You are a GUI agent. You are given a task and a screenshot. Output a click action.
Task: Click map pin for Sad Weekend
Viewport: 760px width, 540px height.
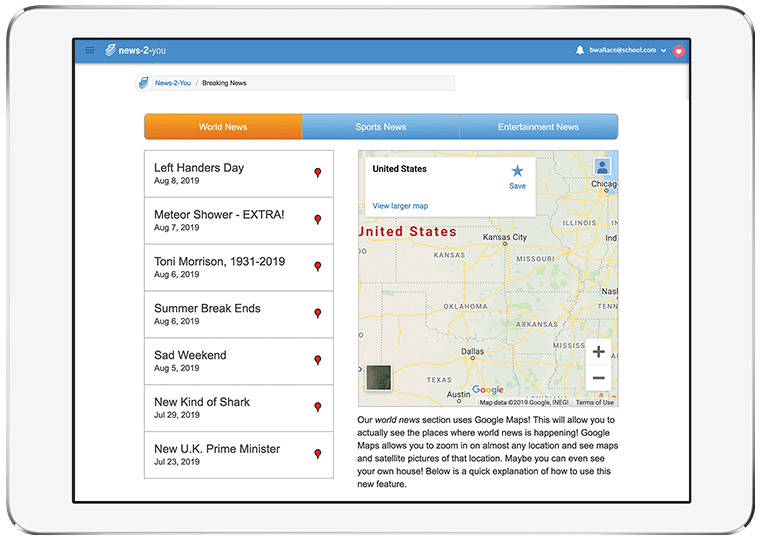pos(317,360)
